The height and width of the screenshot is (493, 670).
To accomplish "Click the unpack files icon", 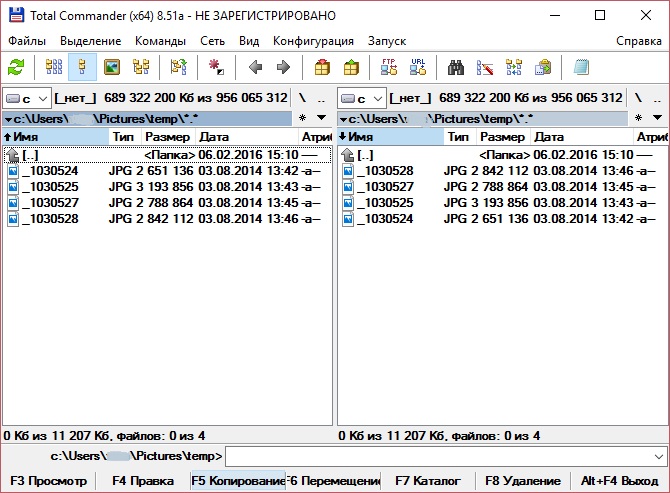I will coord(351,67).
